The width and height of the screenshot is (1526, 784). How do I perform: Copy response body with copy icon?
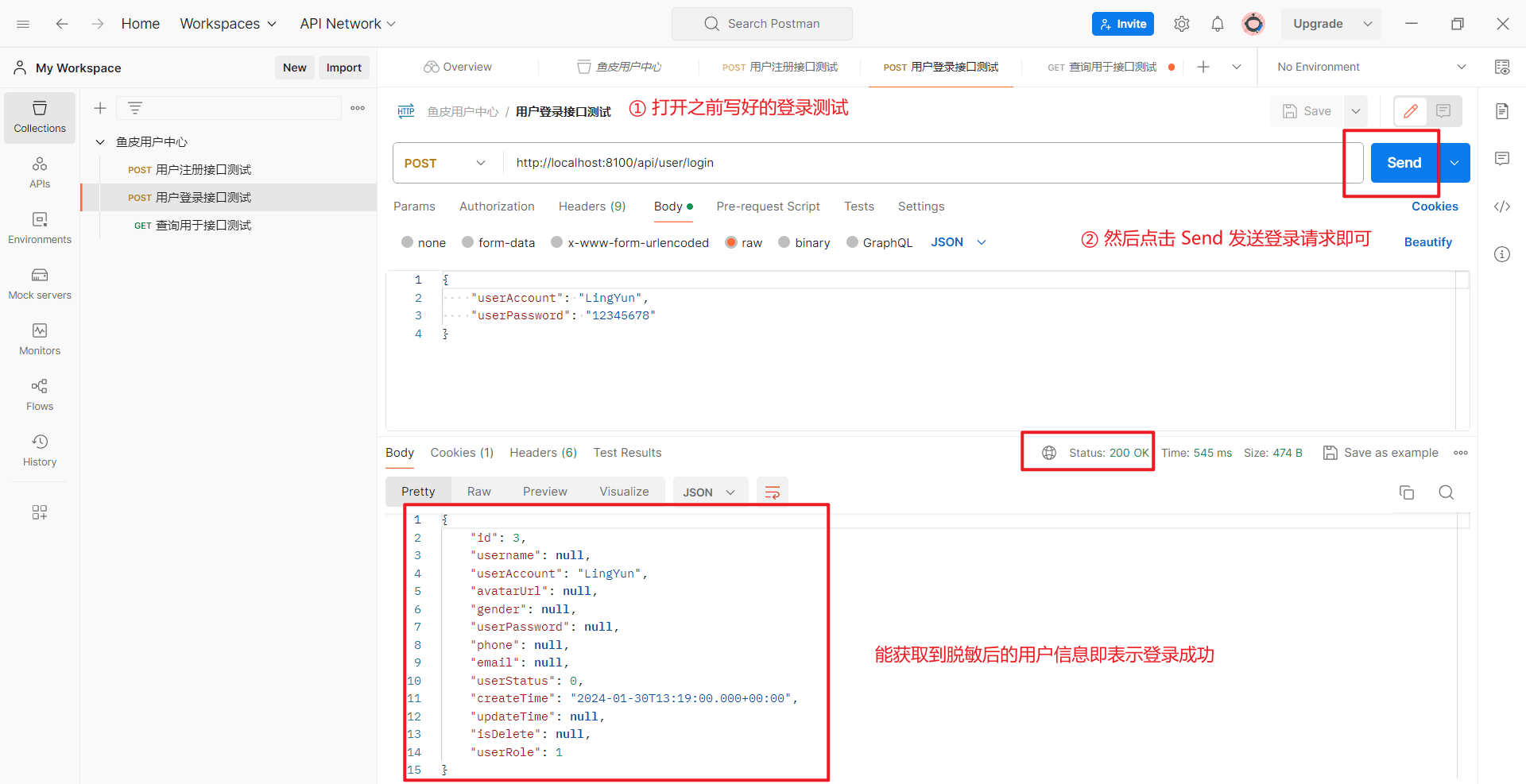1407,492
